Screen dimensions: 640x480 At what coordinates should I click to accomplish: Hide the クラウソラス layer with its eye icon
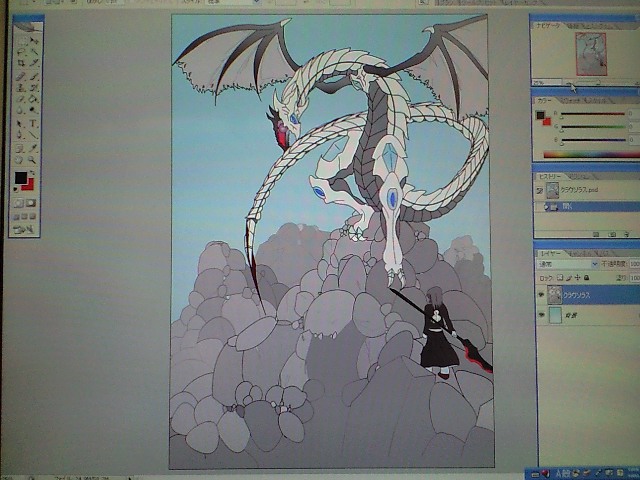click(541, 296)
